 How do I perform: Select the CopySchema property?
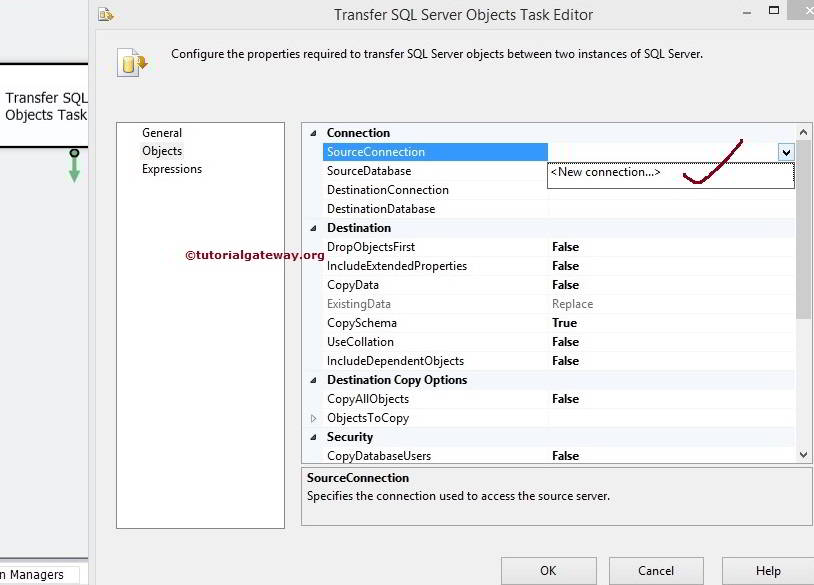[x=362, y=323]
